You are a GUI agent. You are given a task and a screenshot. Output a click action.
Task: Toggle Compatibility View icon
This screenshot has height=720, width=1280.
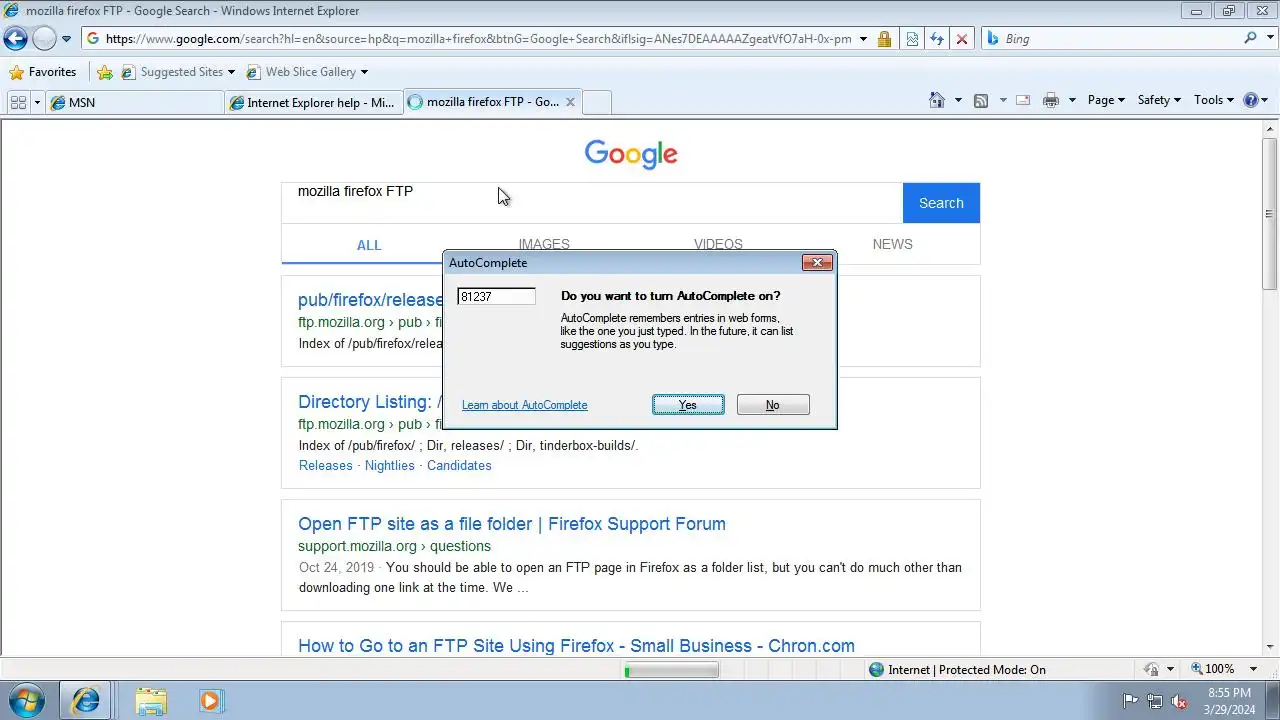912,39
